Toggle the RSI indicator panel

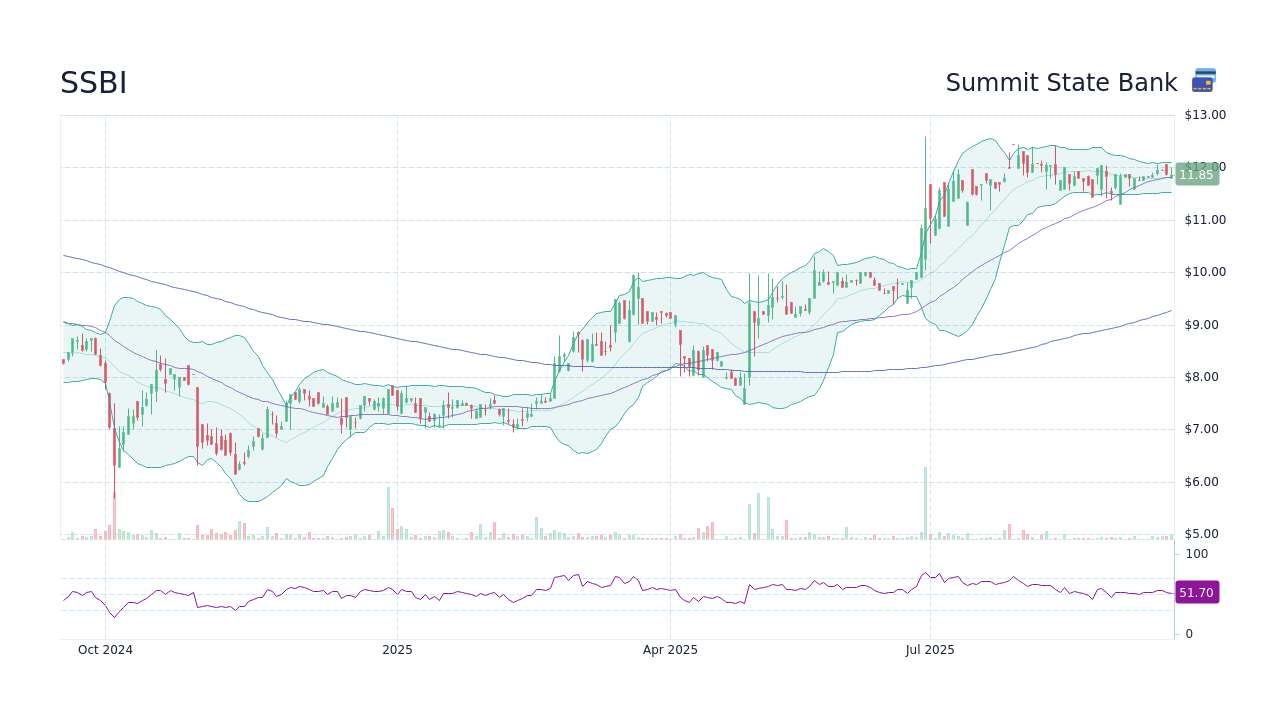coord(600,590)
